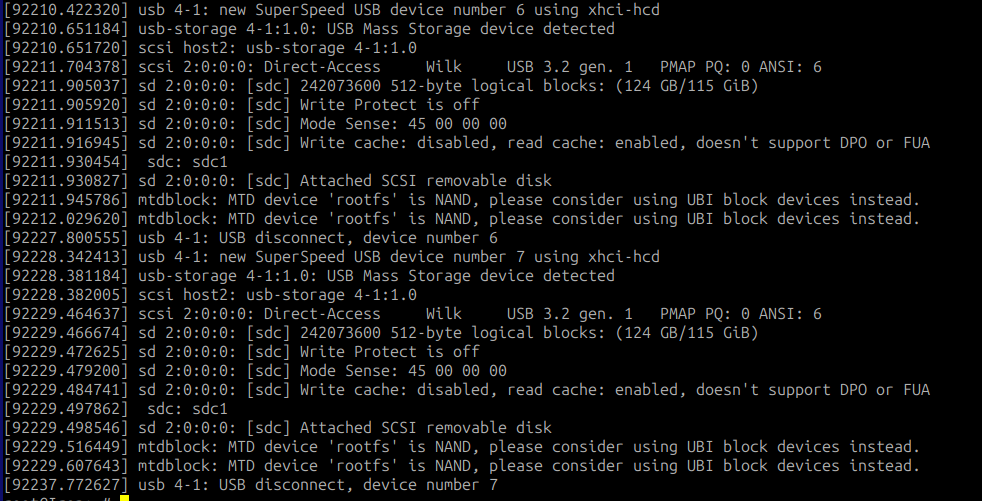Click the timestamp 92210.422320 on first line
The width and height of the screenshot is (982, 501).
(x=66, y=10)
